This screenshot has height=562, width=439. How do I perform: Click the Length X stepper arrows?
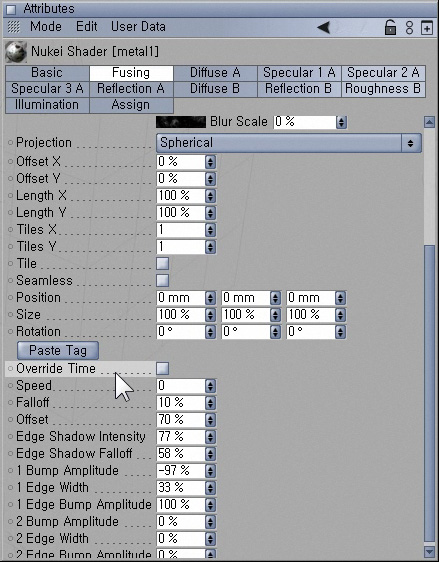[x=210, y=196]
